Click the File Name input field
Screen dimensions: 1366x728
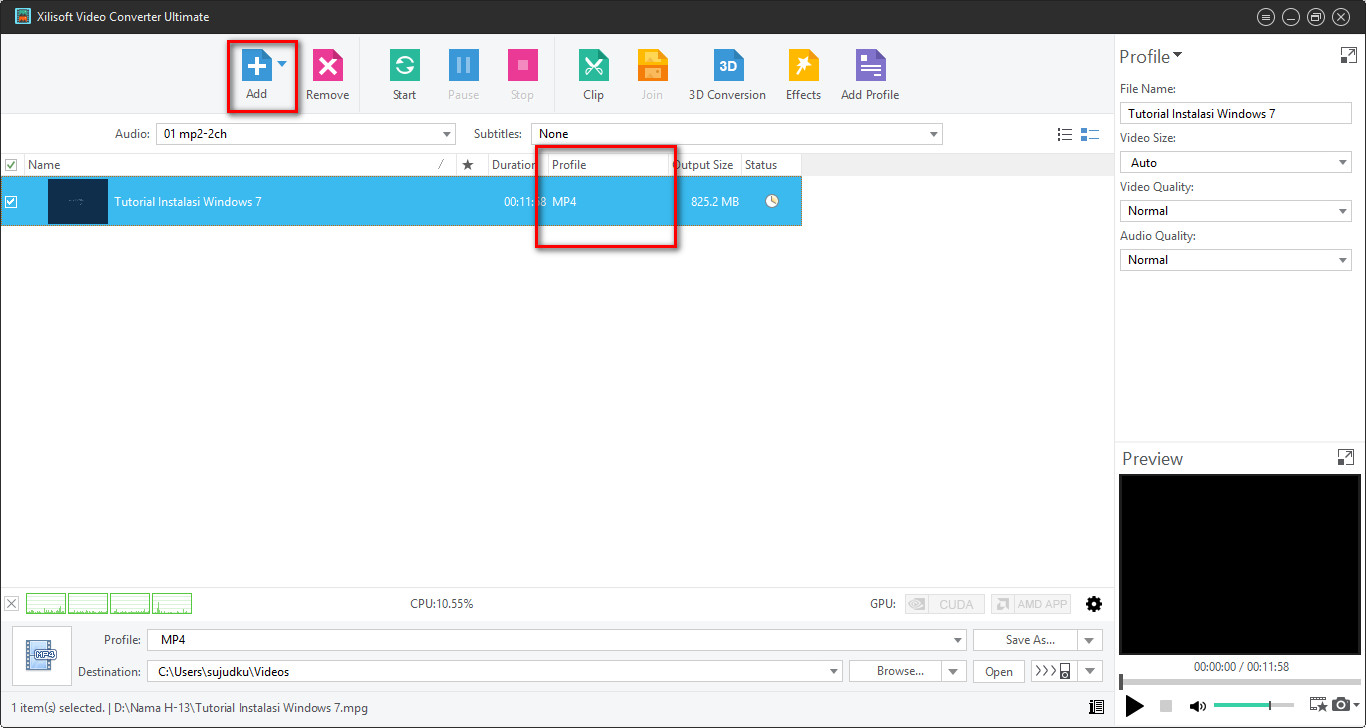tap(1235, 113)
